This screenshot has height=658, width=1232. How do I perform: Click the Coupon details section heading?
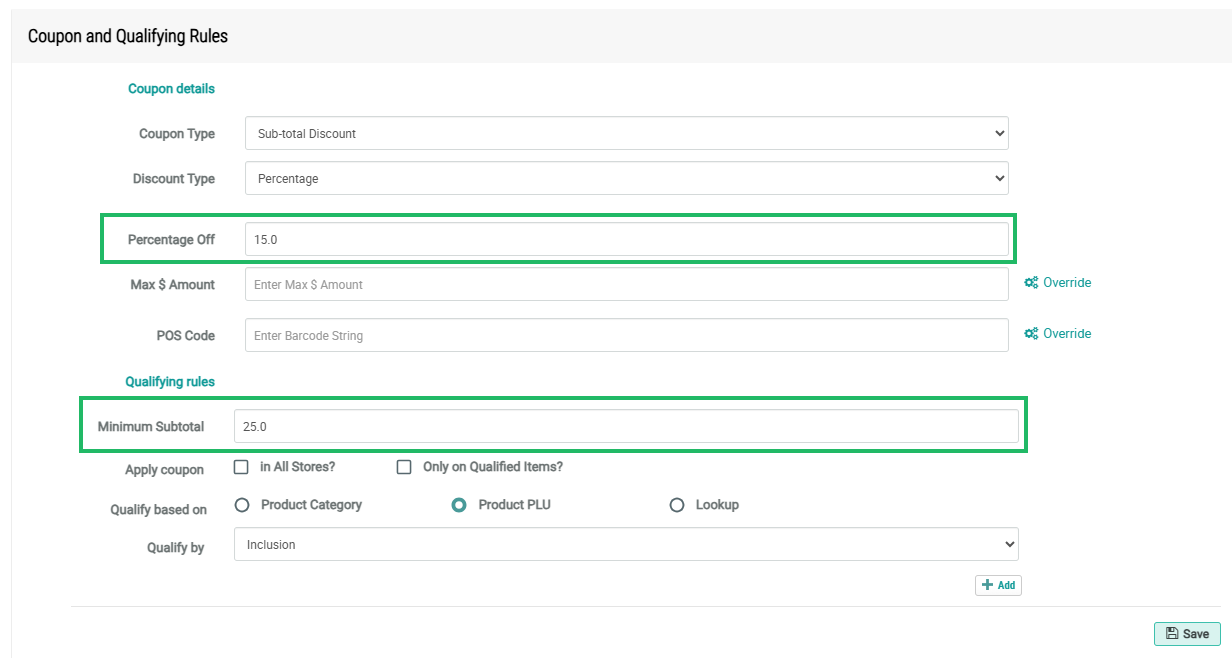171,89
